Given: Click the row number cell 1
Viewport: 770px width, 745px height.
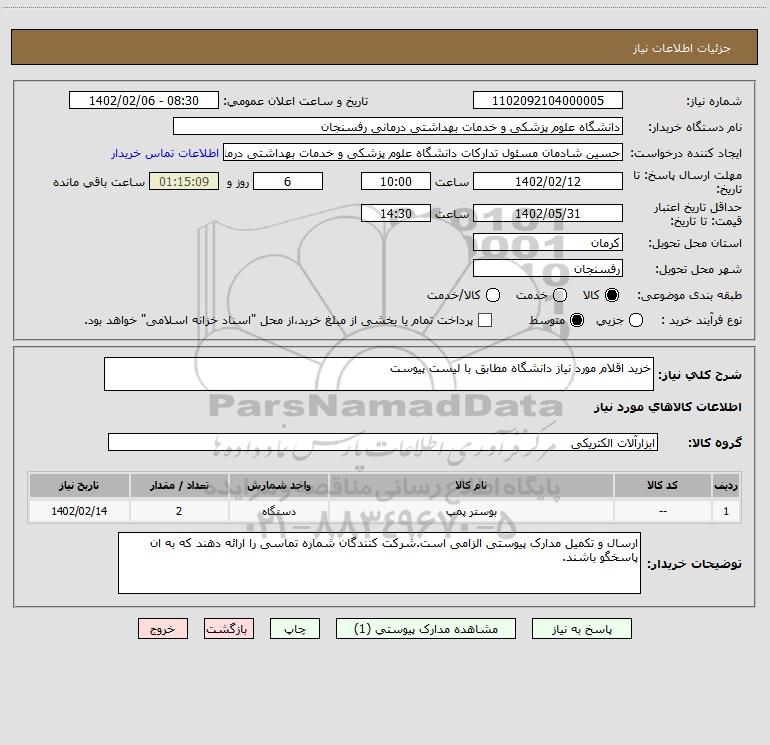Looking at the screenshot, I should click(726, 511).
